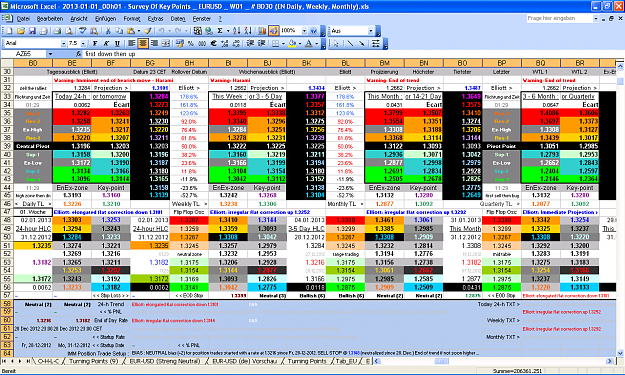Open the Datei menu

click(x=23, y=19)
